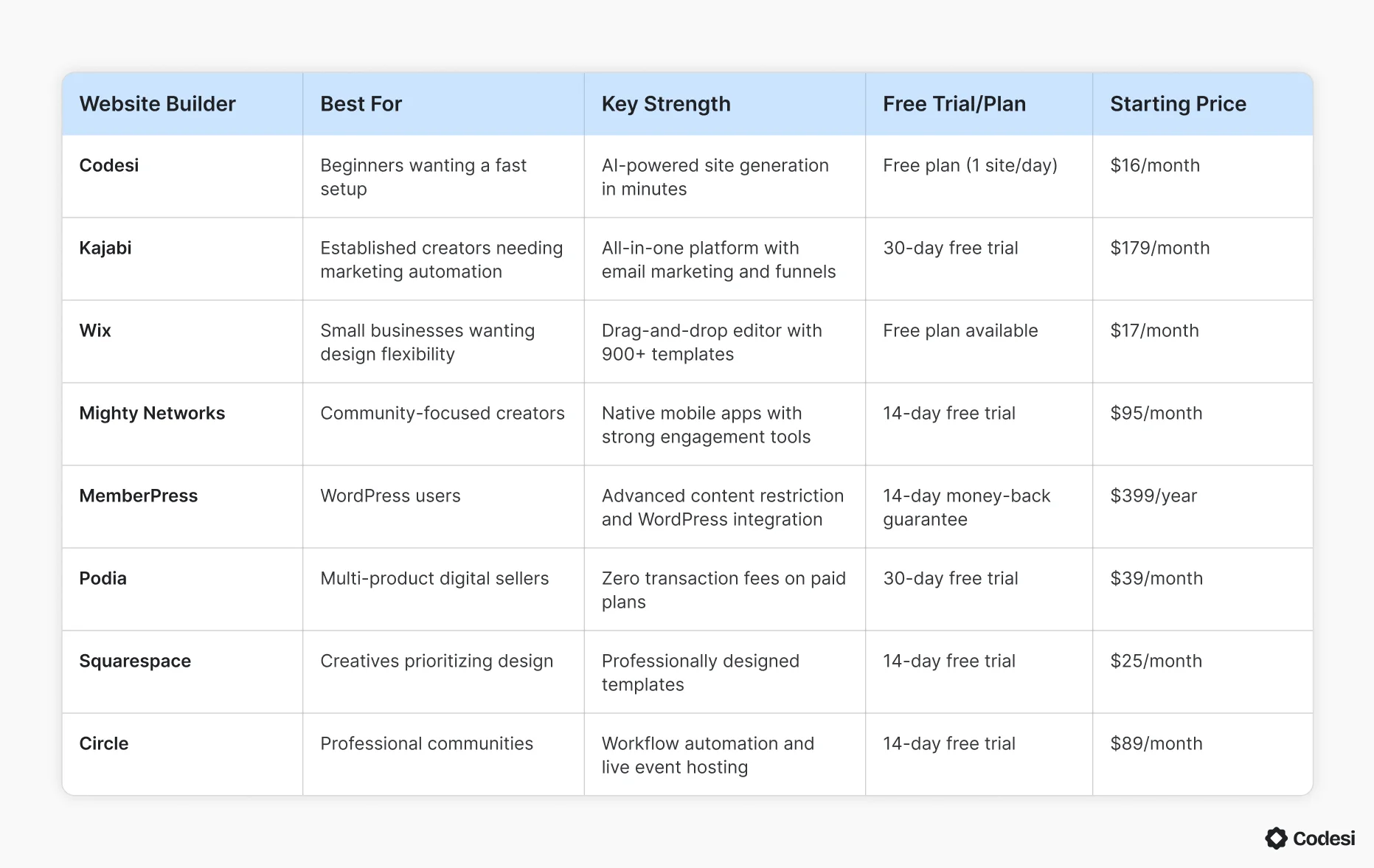This screenshot has width=1374, height=868.
Task: Click the Drag-and-drop editor with 900+ templates cell
Action: tap(712, 342)
